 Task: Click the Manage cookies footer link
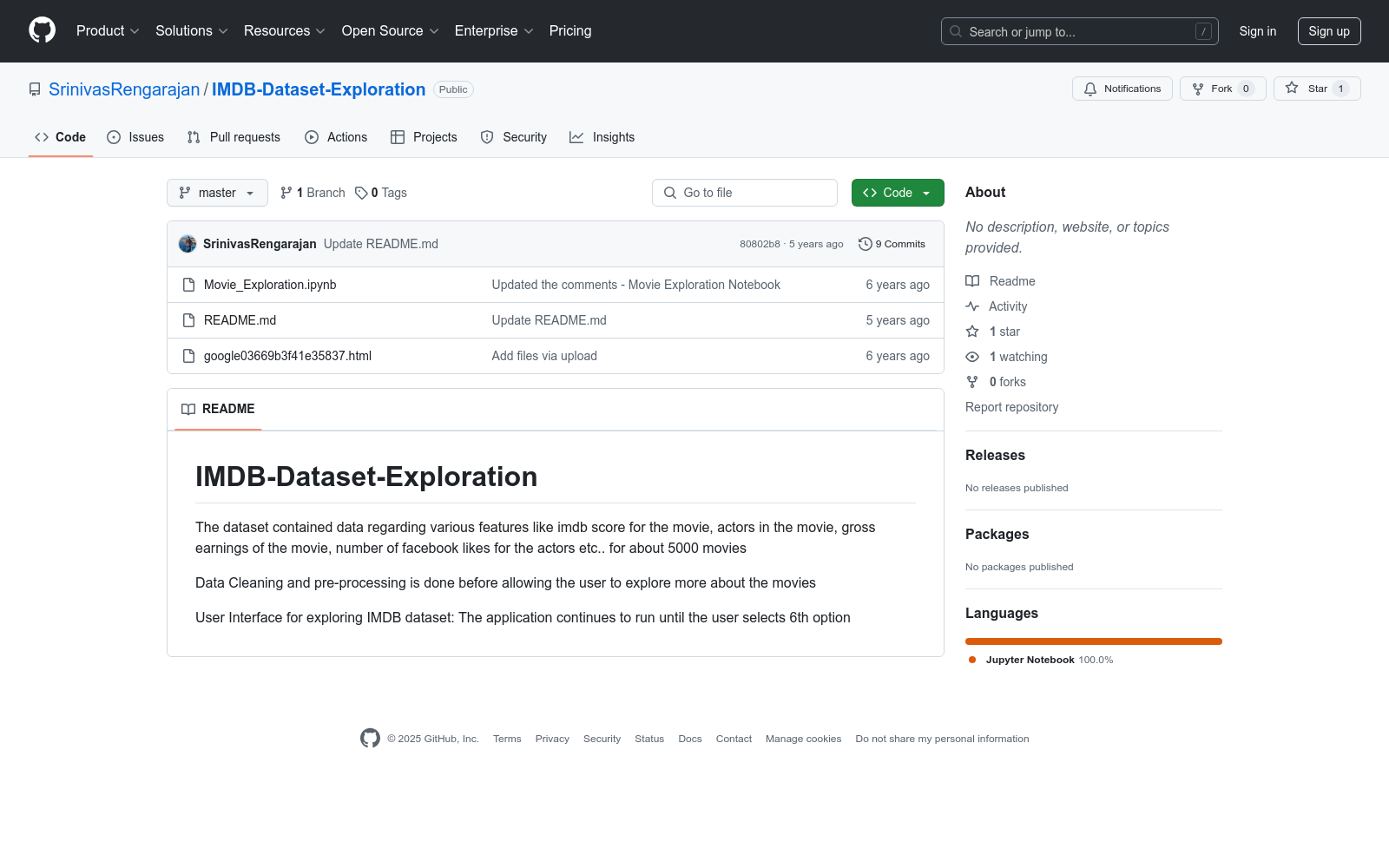coord(803,739)
